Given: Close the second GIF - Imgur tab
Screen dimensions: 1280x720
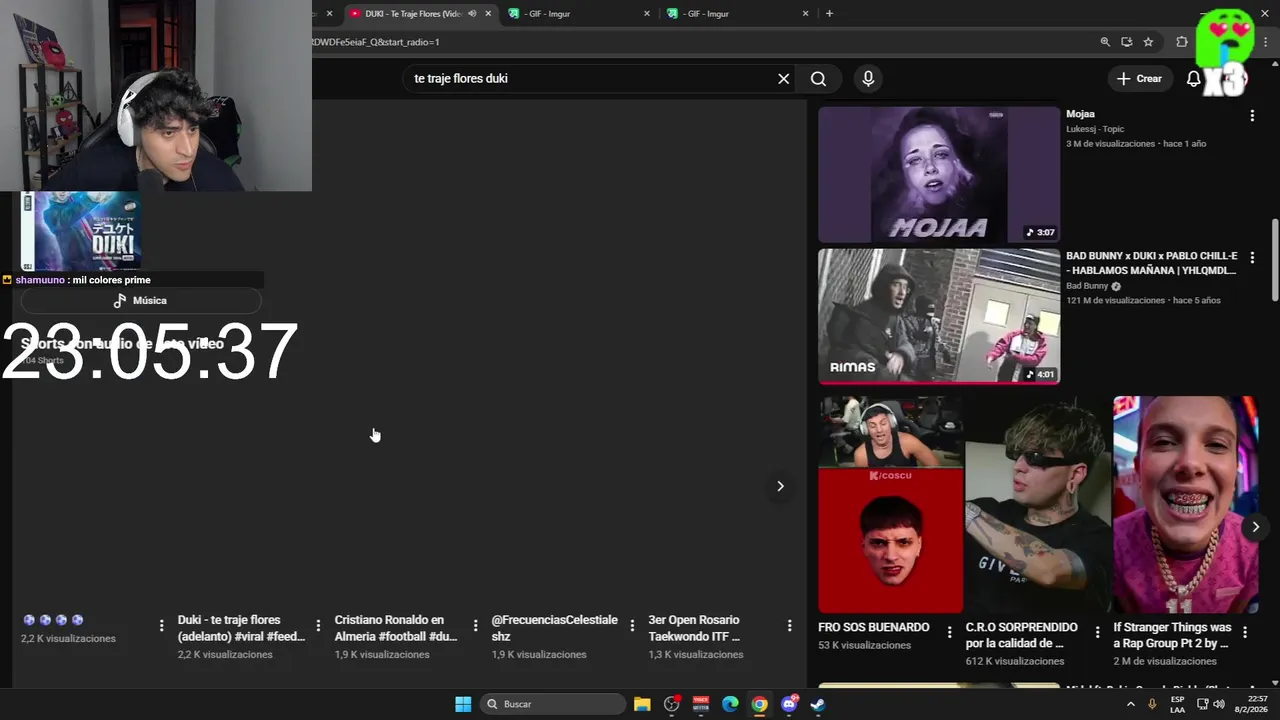Looking at the screenshot, I should point(805,14).
